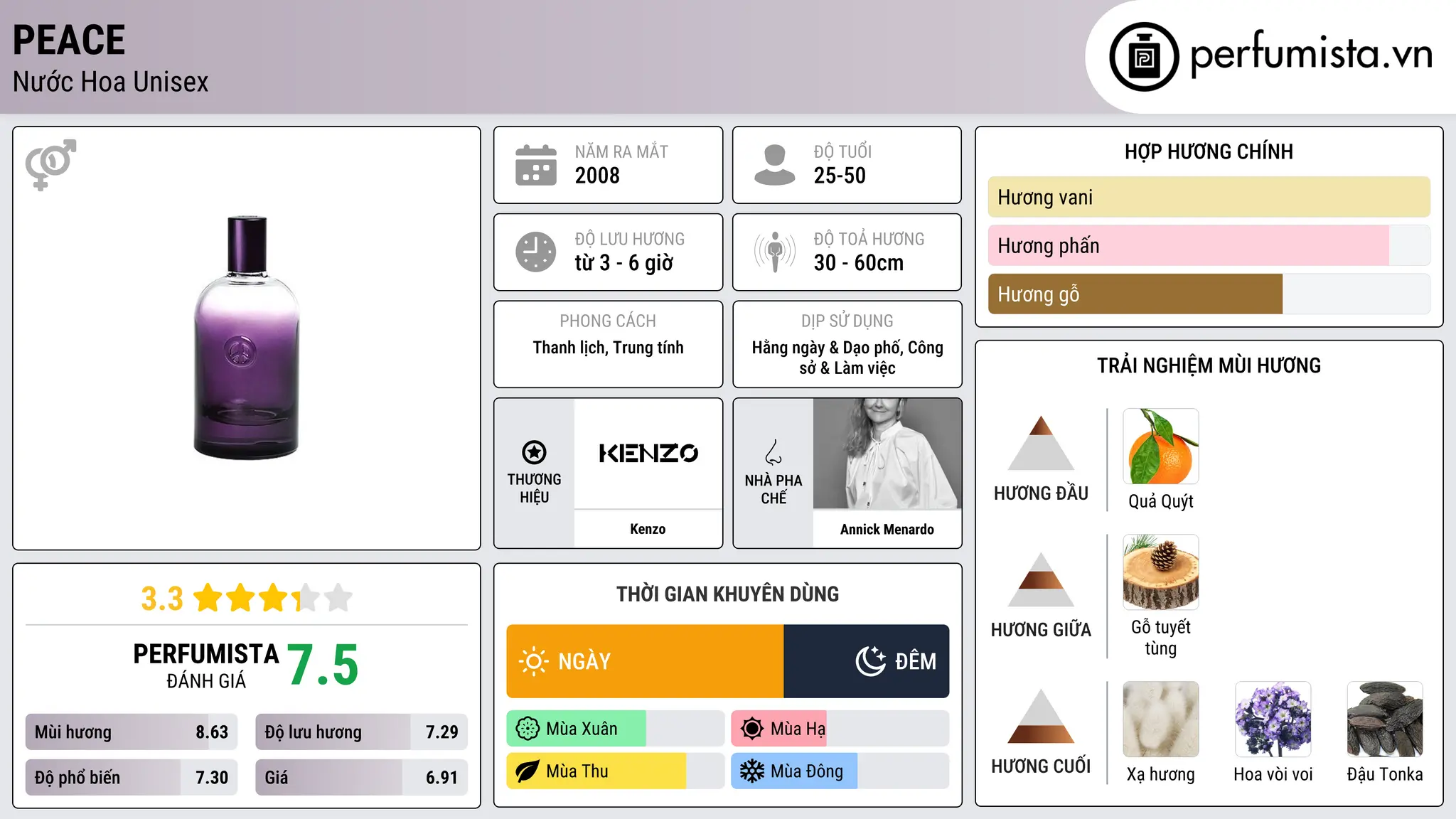Image resolution: width=1456 pixels, height=819 pixels.
Task: Click the 3.3 star rating number
Action: [162, 599]
